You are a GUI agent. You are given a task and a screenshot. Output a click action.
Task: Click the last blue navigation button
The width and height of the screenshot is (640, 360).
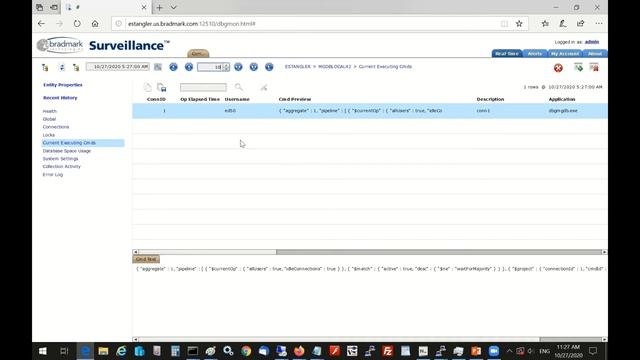[x=269, y=67]
